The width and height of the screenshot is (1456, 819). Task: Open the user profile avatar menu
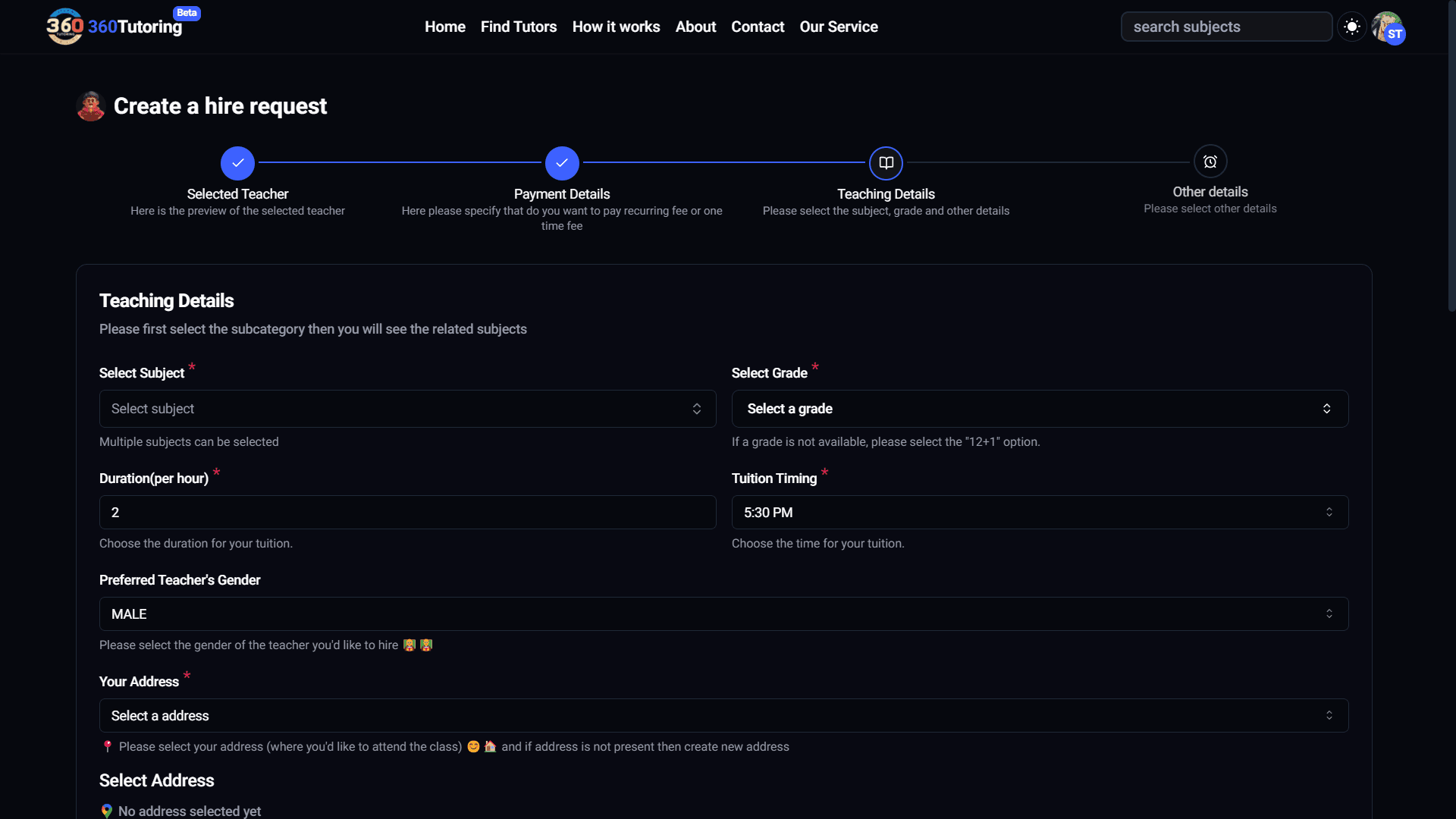[x=1388, y=27]
